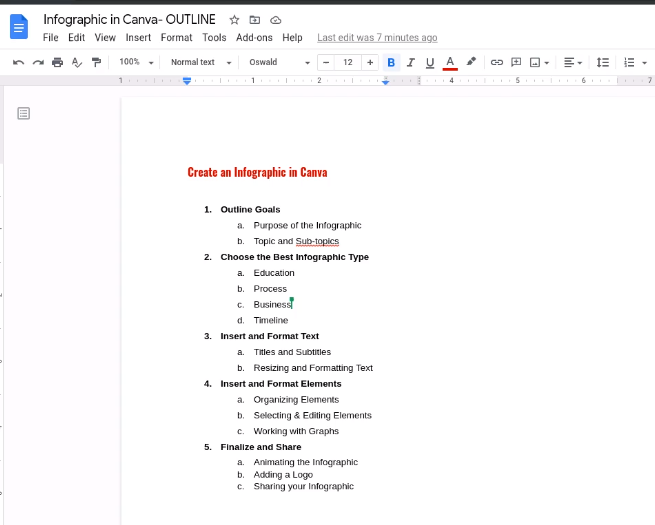Open the Tools menu
Screen dimensions: 655x525
coord(214,38)
